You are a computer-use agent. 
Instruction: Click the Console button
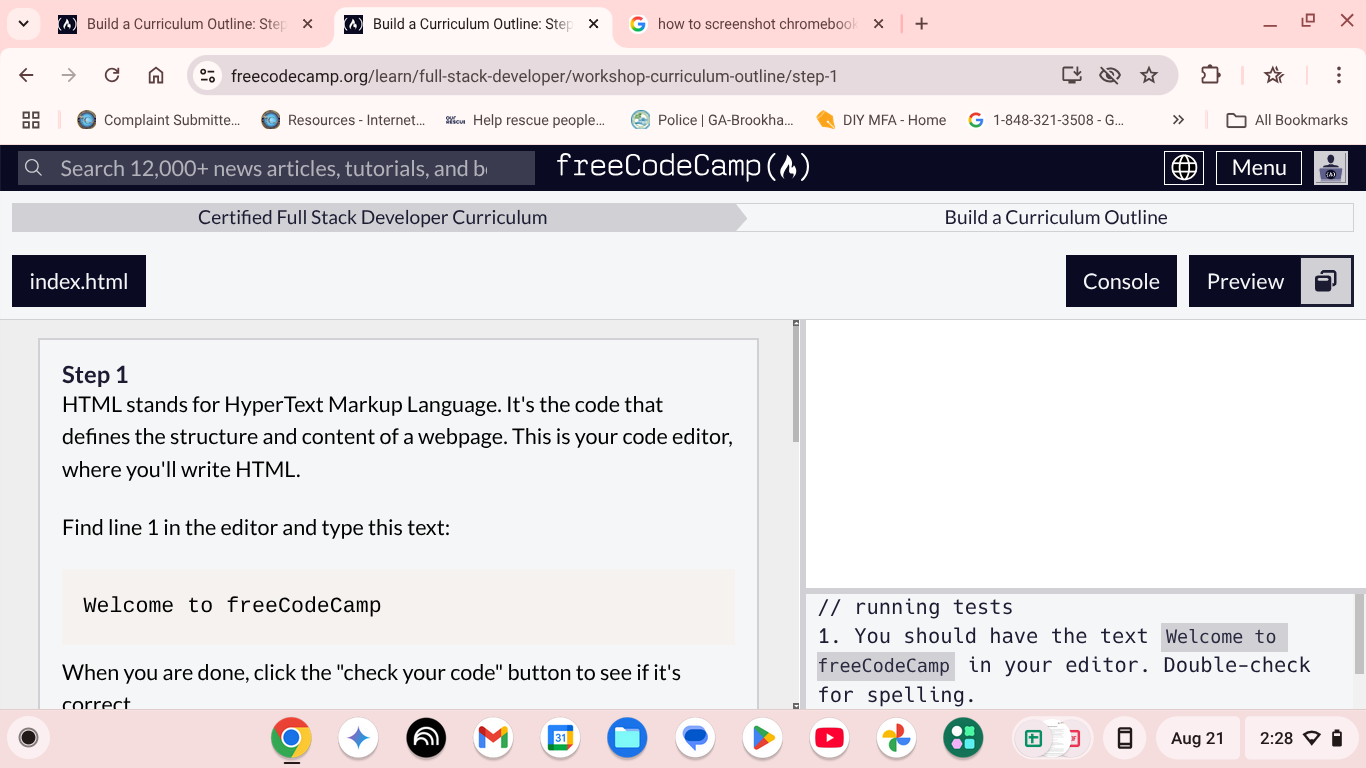tap(1121, 281)
